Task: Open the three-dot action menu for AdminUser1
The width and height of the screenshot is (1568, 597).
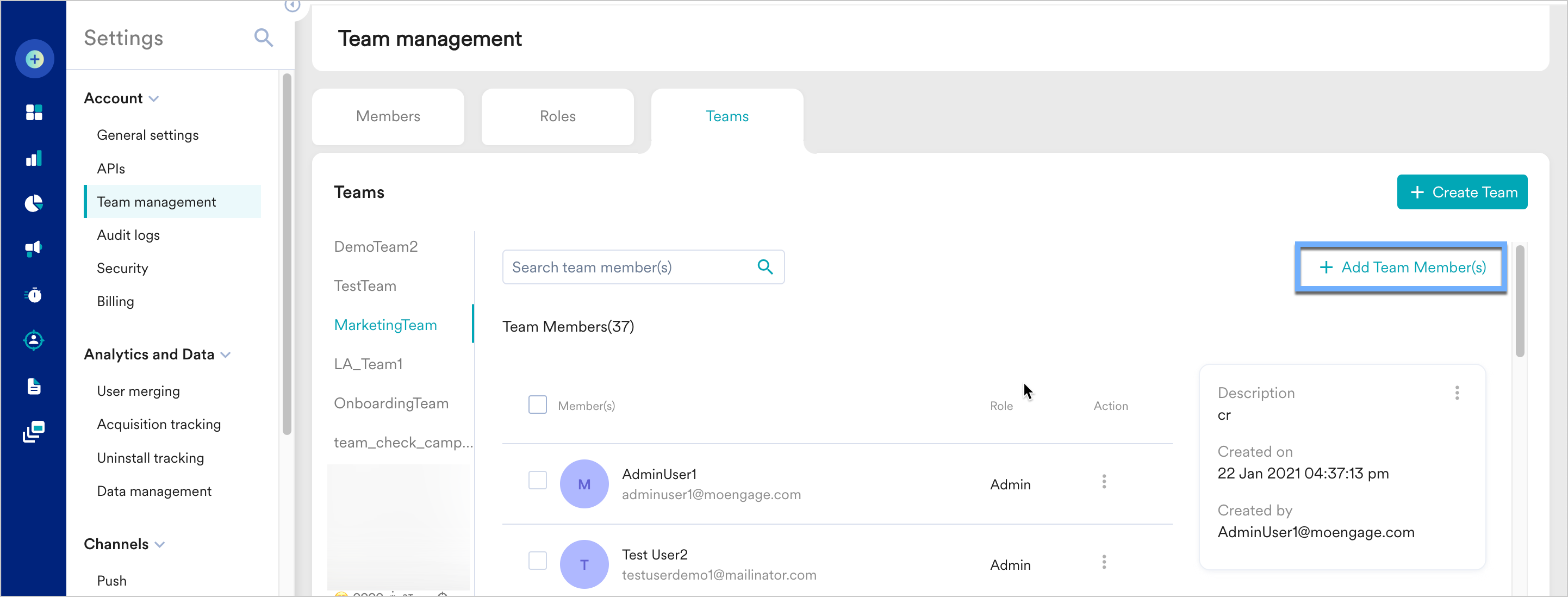Action: click(x=1104, y=482)
